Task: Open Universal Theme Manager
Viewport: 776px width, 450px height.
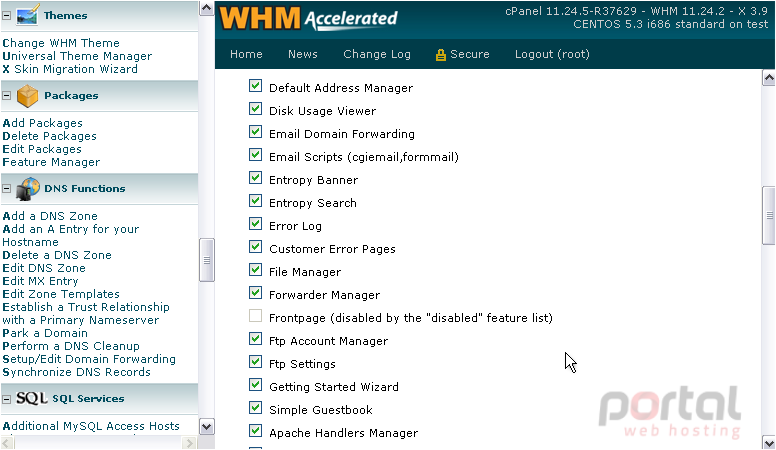Action: click(x=77, y=56)
